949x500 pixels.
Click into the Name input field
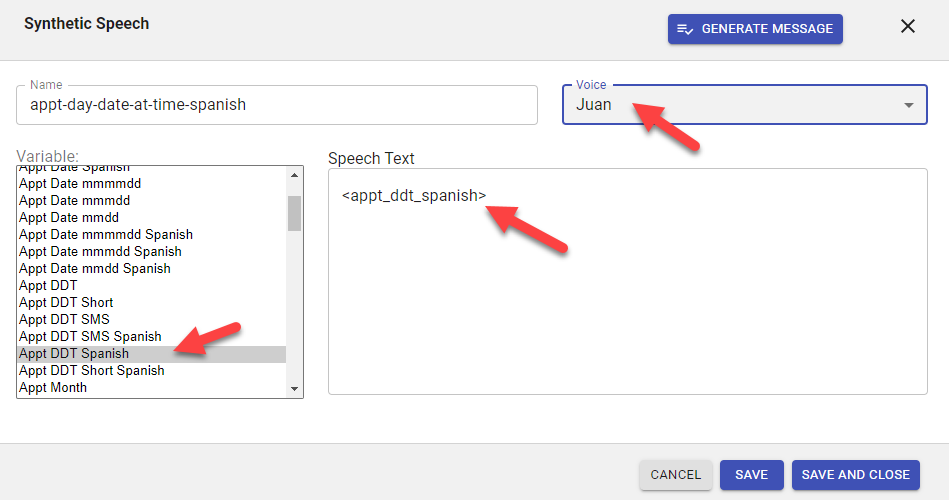pos(277,104)
